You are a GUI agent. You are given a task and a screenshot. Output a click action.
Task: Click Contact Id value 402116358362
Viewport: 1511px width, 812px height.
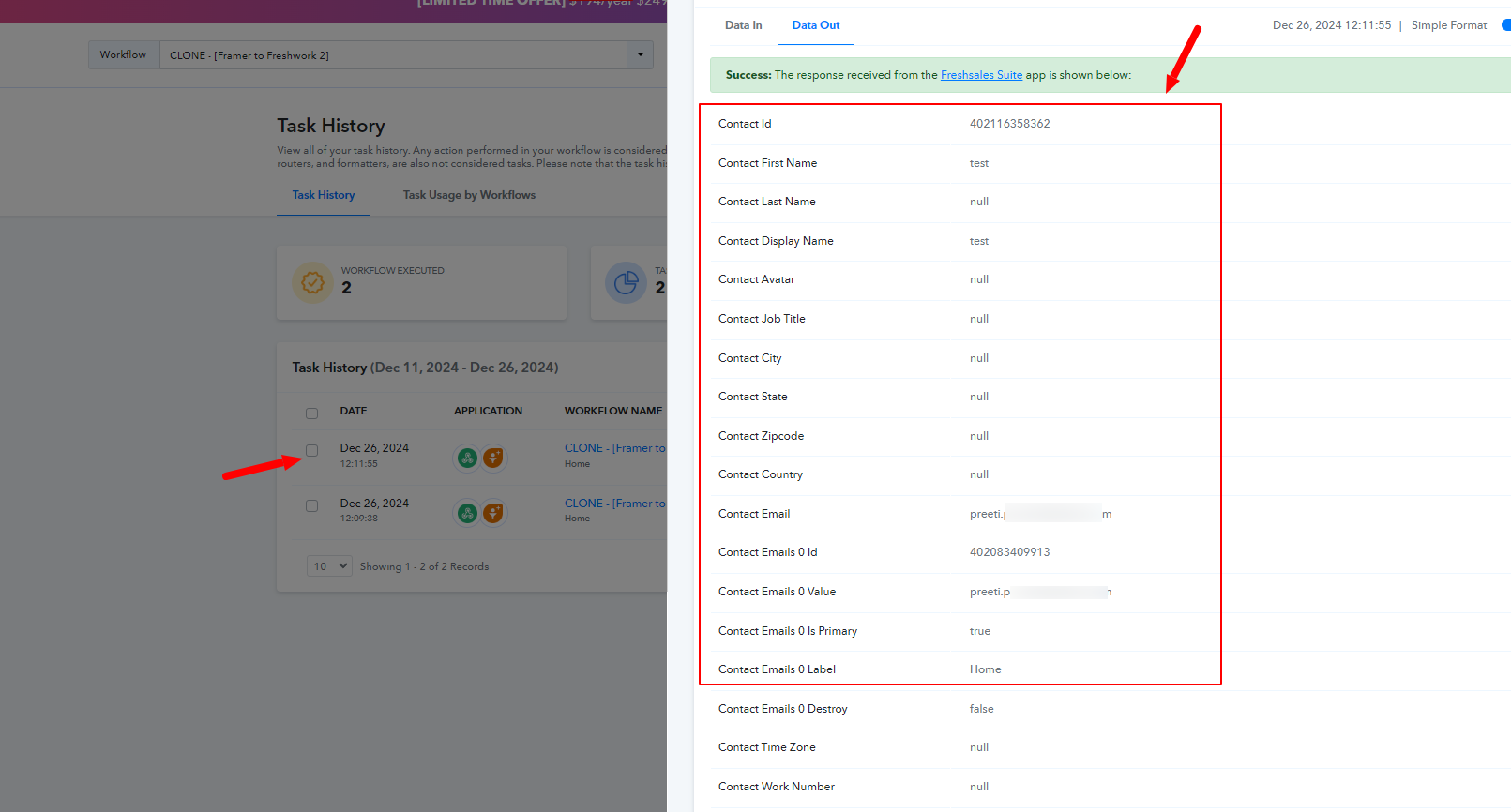click(x=1010, y=124)
